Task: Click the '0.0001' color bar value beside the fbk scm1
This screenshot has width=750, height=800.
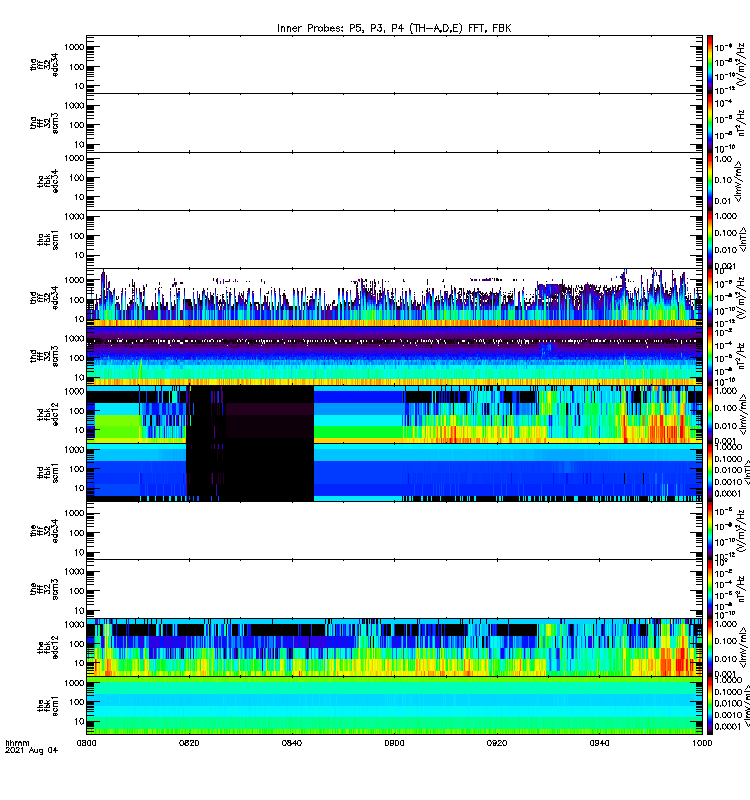Action: (x=727, y=727)
